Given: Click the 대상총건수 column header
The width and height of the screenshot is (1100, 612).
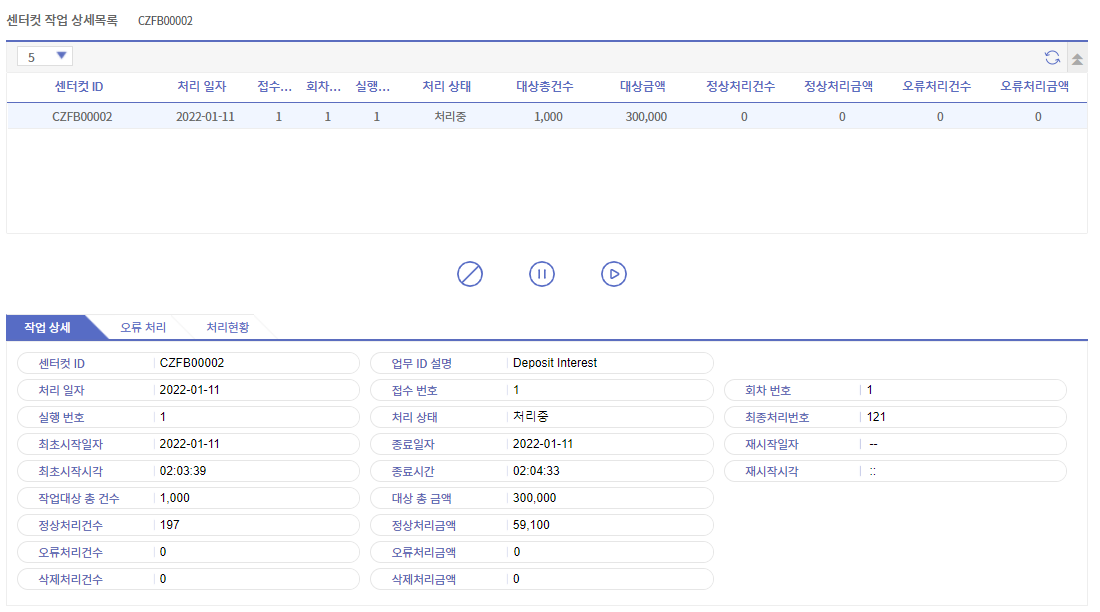Looking at the screenshot, I should point(545,87).
